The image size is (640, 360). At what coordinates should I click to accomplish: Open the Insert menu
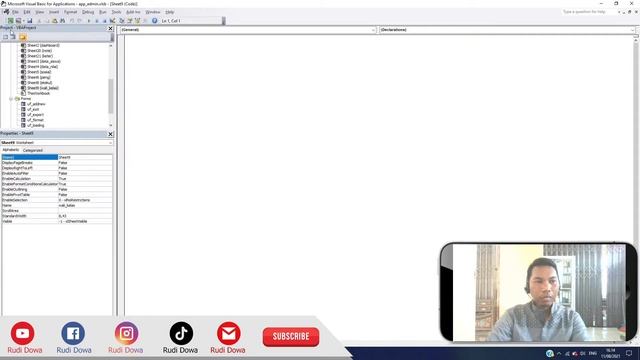(x=54, y=12)
